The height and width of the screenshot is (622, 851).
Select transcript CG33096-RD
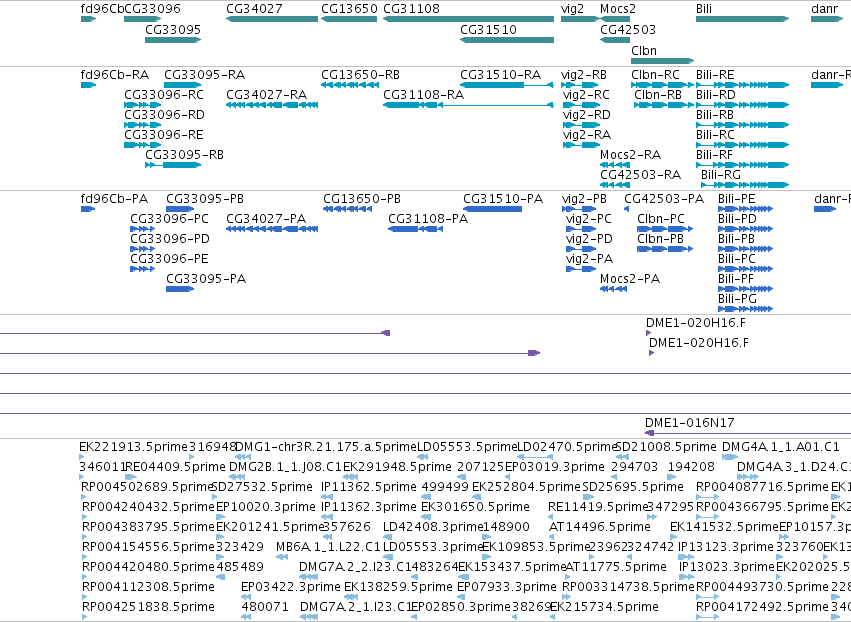[164, 115]
